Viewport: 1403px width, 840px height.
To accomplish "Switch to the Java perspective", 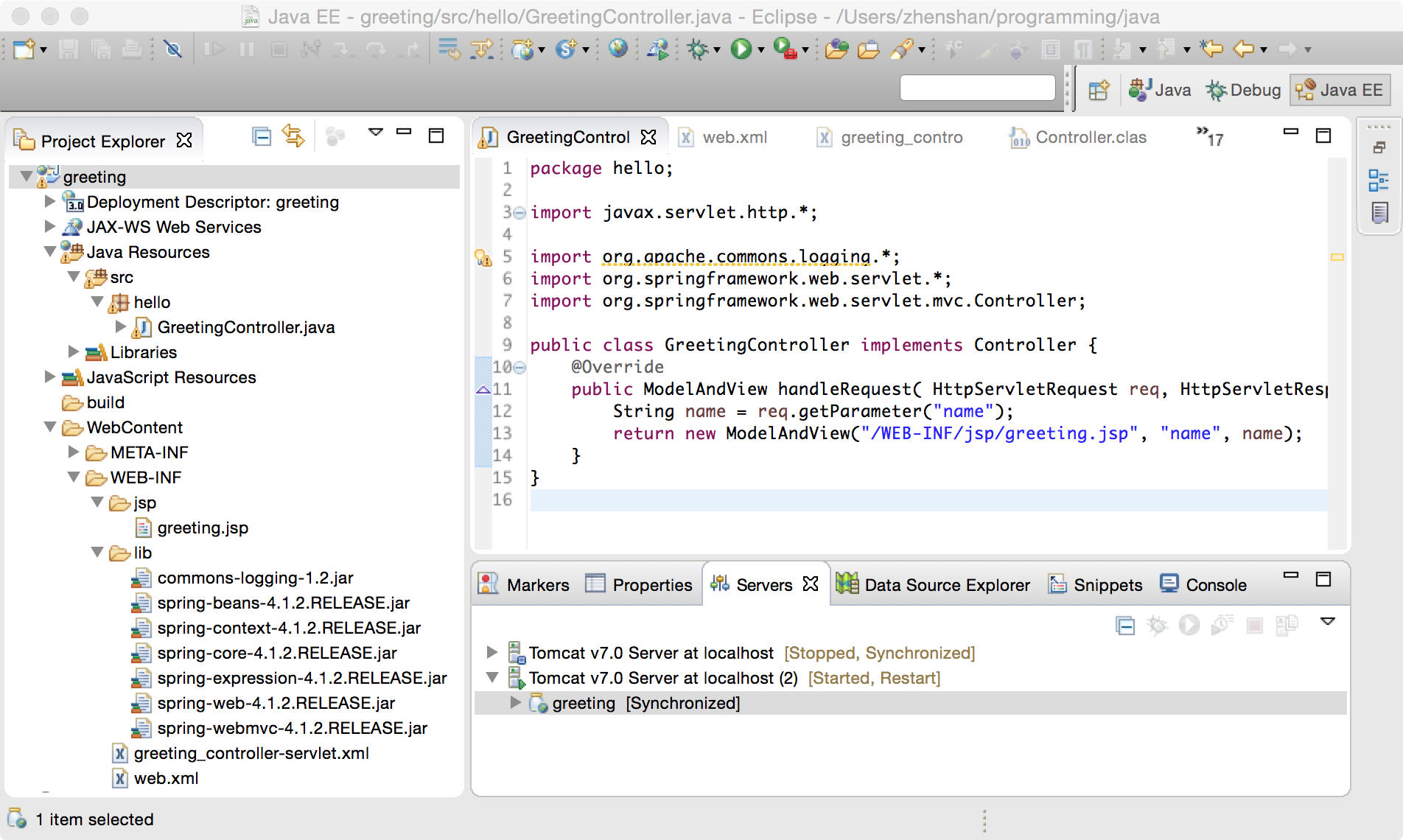I will coord(1160,90).
